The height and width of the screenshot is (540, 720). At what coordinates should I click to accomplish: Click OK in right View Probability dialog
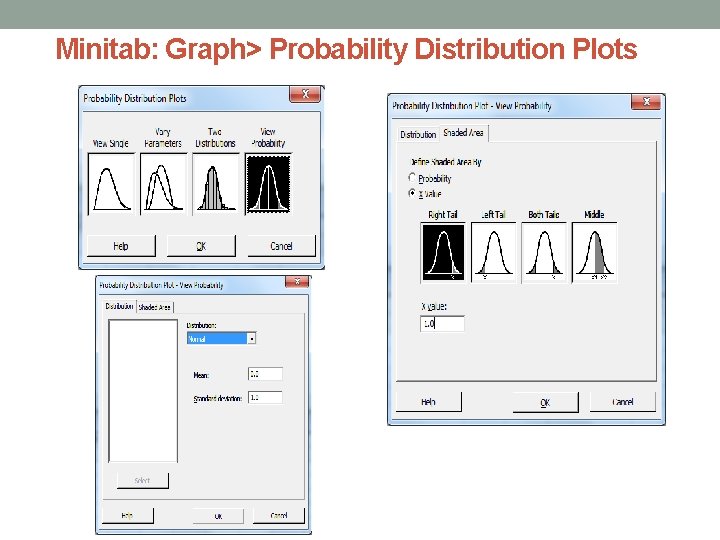click(x=546, y=402)
